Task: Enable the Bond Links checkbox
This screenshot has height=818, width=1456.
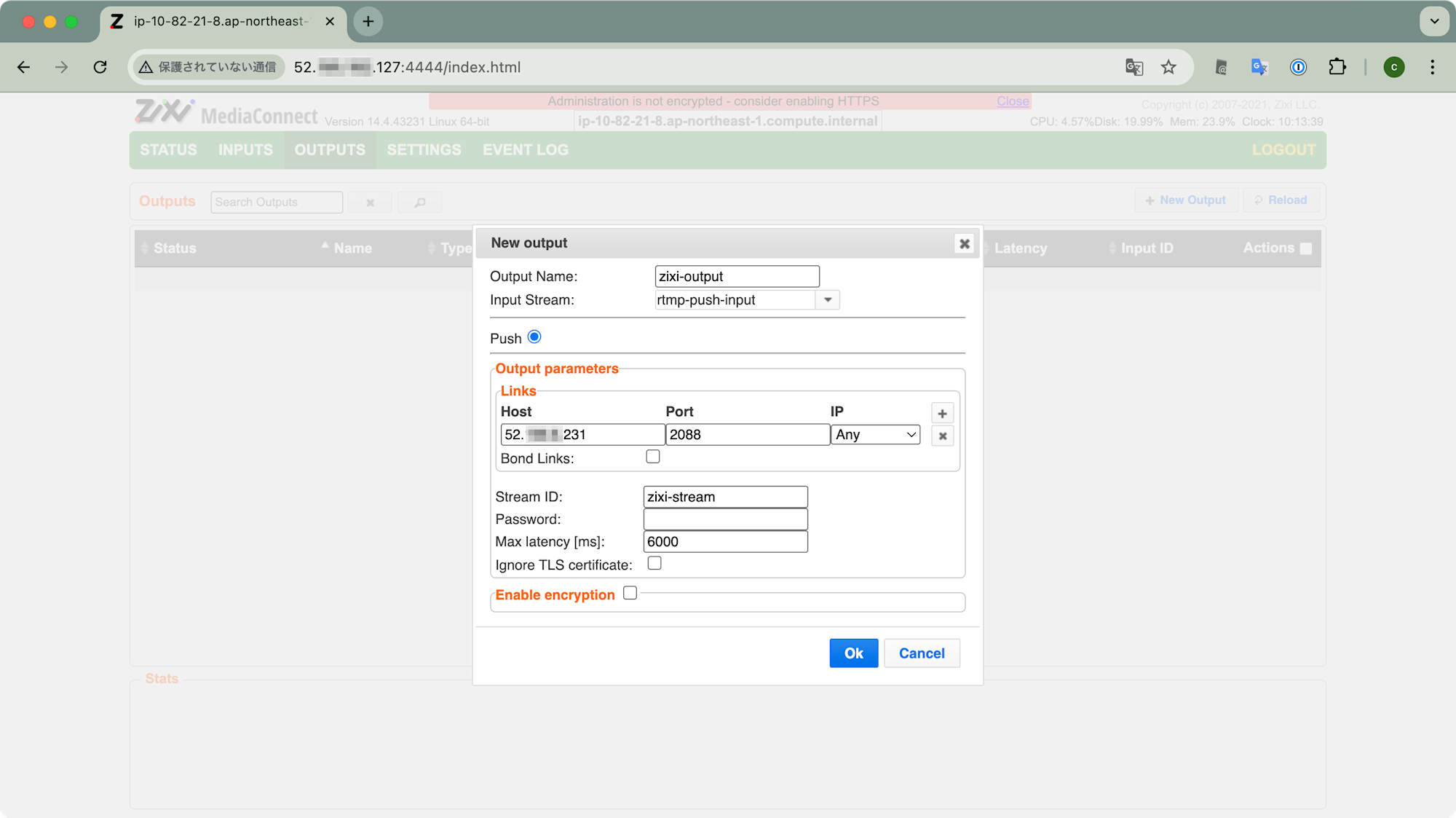Action: [x=652, y=457]
